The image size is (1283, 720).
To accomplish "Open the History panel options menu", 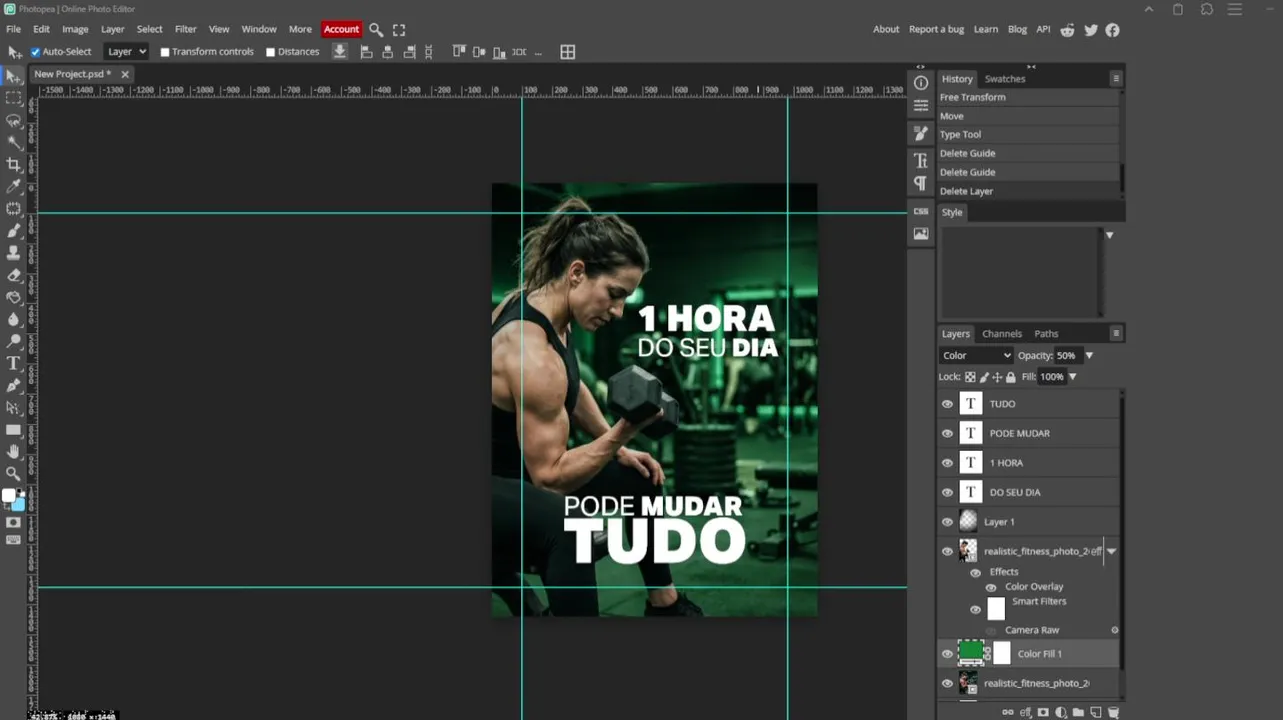I will click(x=1116, y=78).
